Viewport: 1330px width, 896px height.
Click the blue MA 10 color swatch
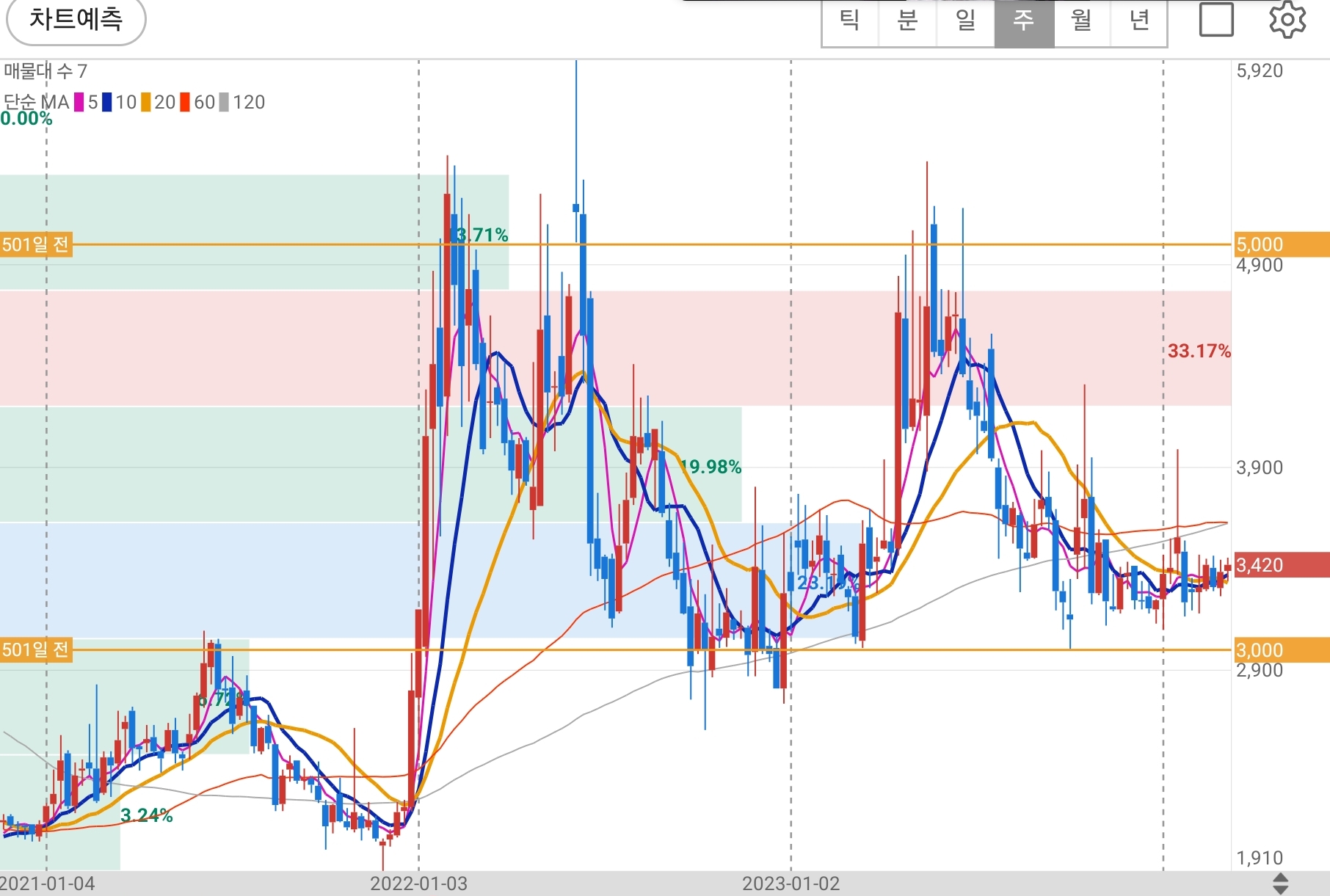coord(107,103)
